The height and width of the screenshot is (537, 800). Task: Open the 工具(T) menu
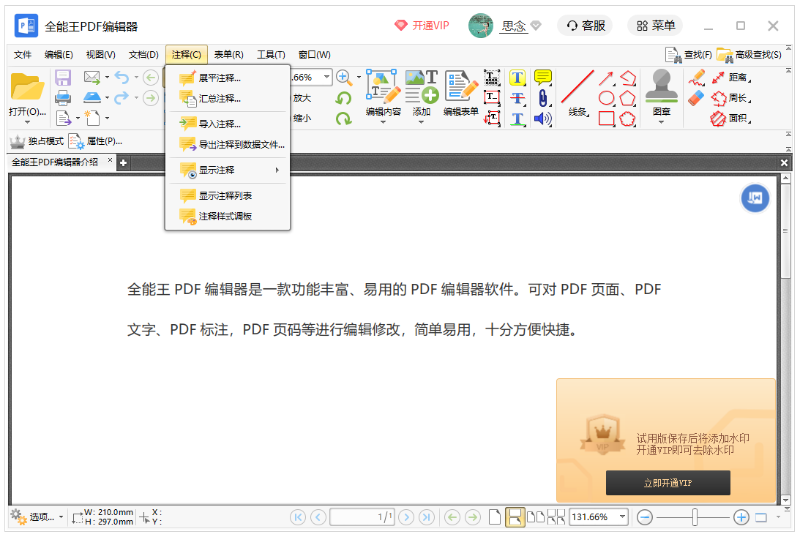tap(271, 55)
